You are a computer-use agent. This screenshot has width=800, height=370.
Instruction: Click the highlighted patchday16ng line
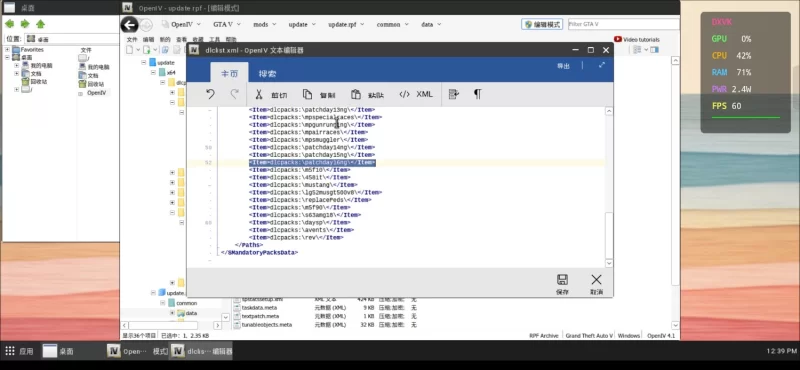[x=312, y=162]
